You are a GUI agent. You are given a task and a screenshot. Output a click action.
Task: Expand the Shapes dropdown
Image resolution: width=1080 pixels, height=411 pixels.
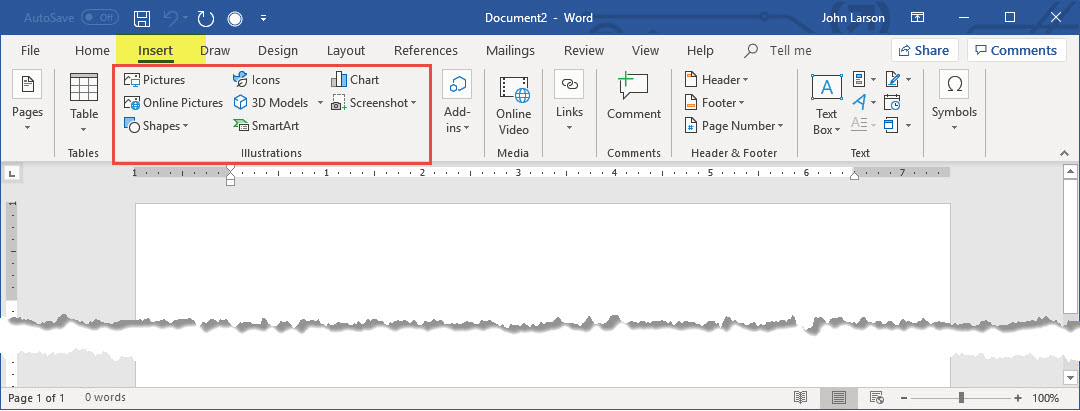pyautogui.click(x=156, y=126)
